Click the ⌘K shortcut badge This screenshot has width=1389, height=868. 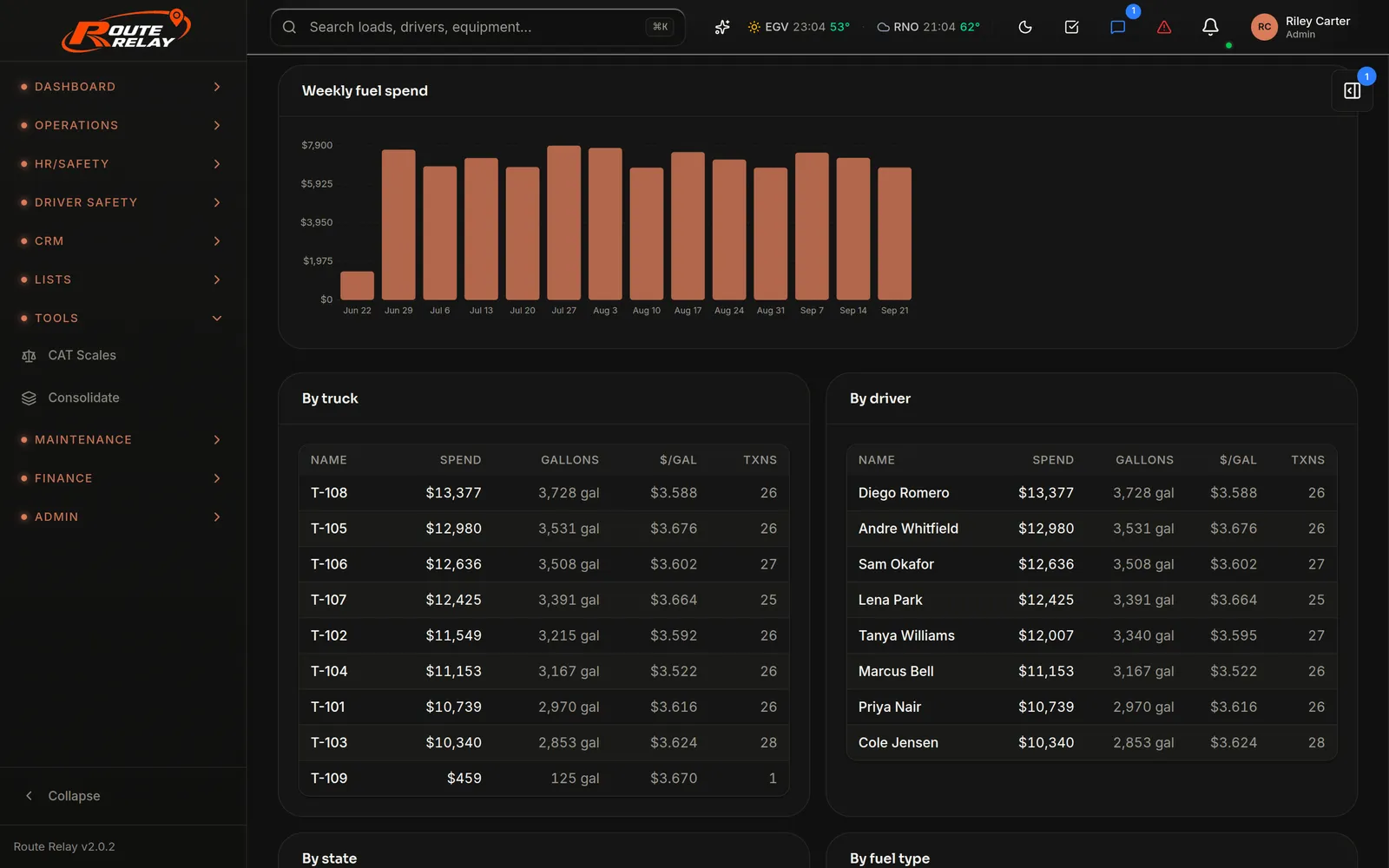(660, 27)
